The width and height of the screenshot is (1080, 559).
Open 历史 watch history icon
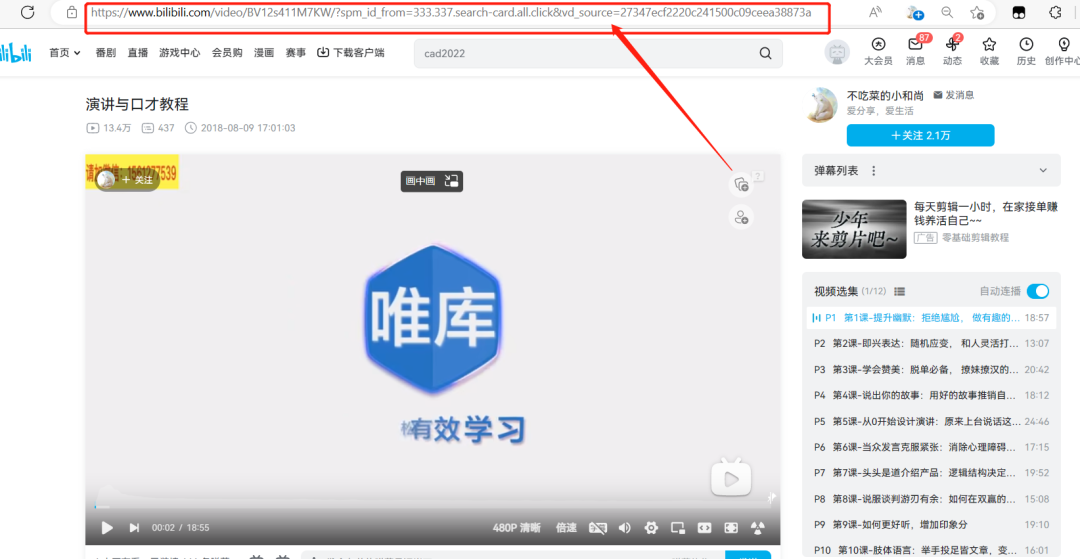pos(1026,52)
